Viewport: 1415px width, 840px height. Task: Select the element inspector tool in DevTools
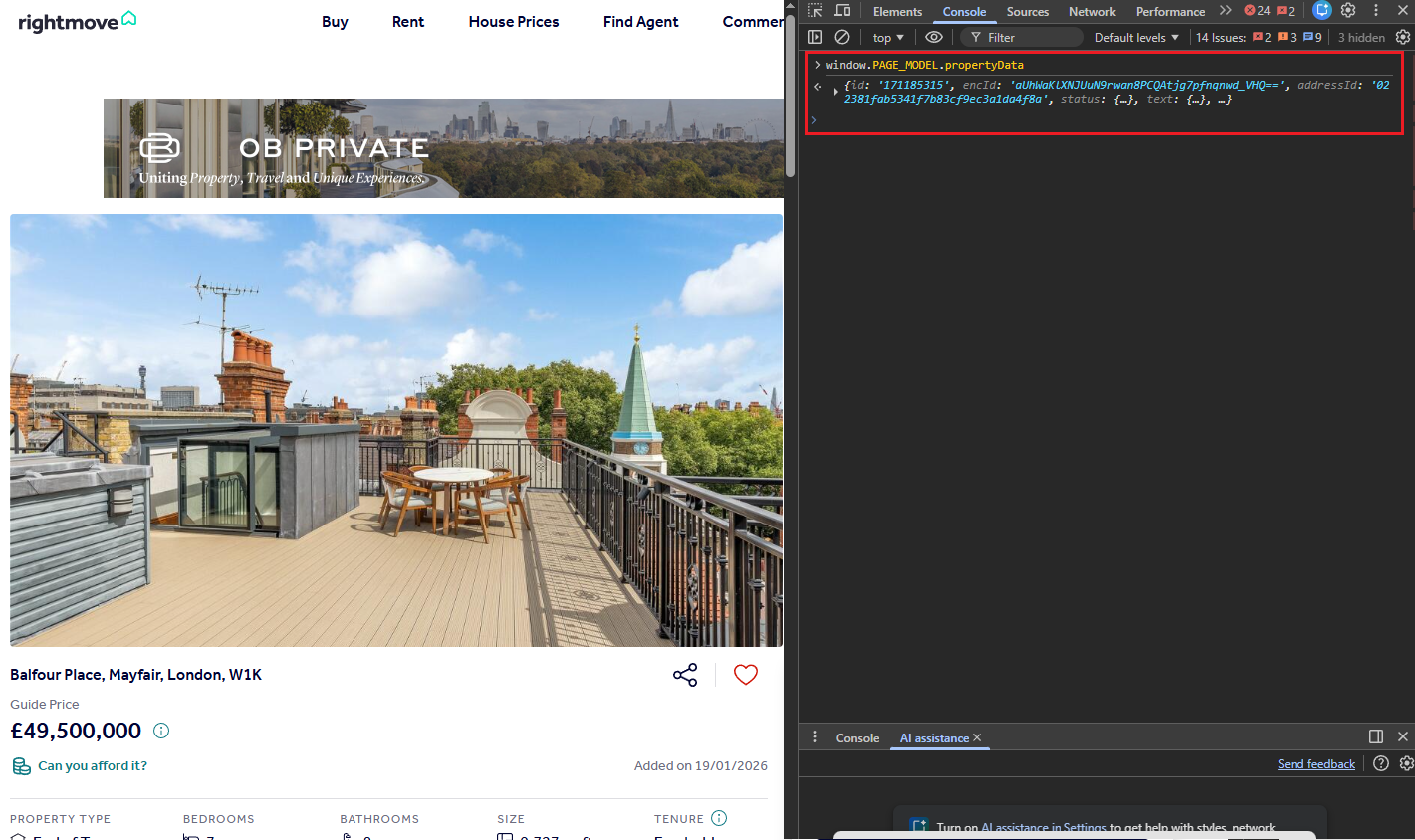815,10
